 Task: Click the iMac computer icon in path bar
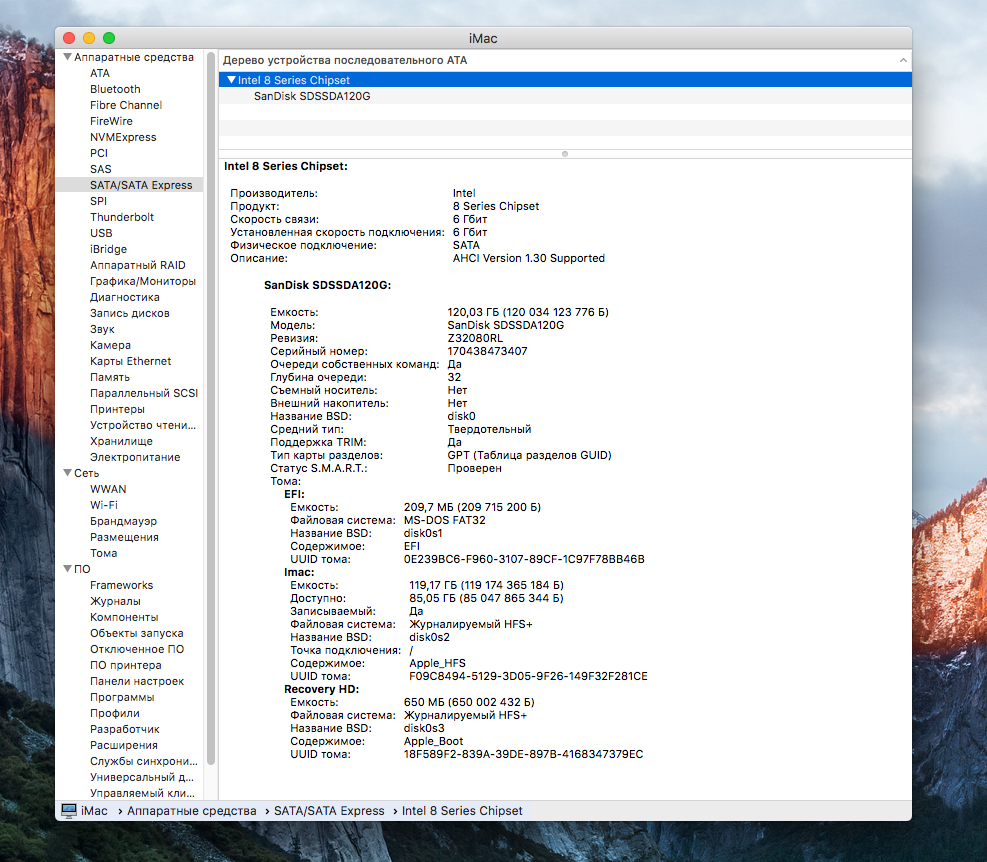[x=69, y=810]
